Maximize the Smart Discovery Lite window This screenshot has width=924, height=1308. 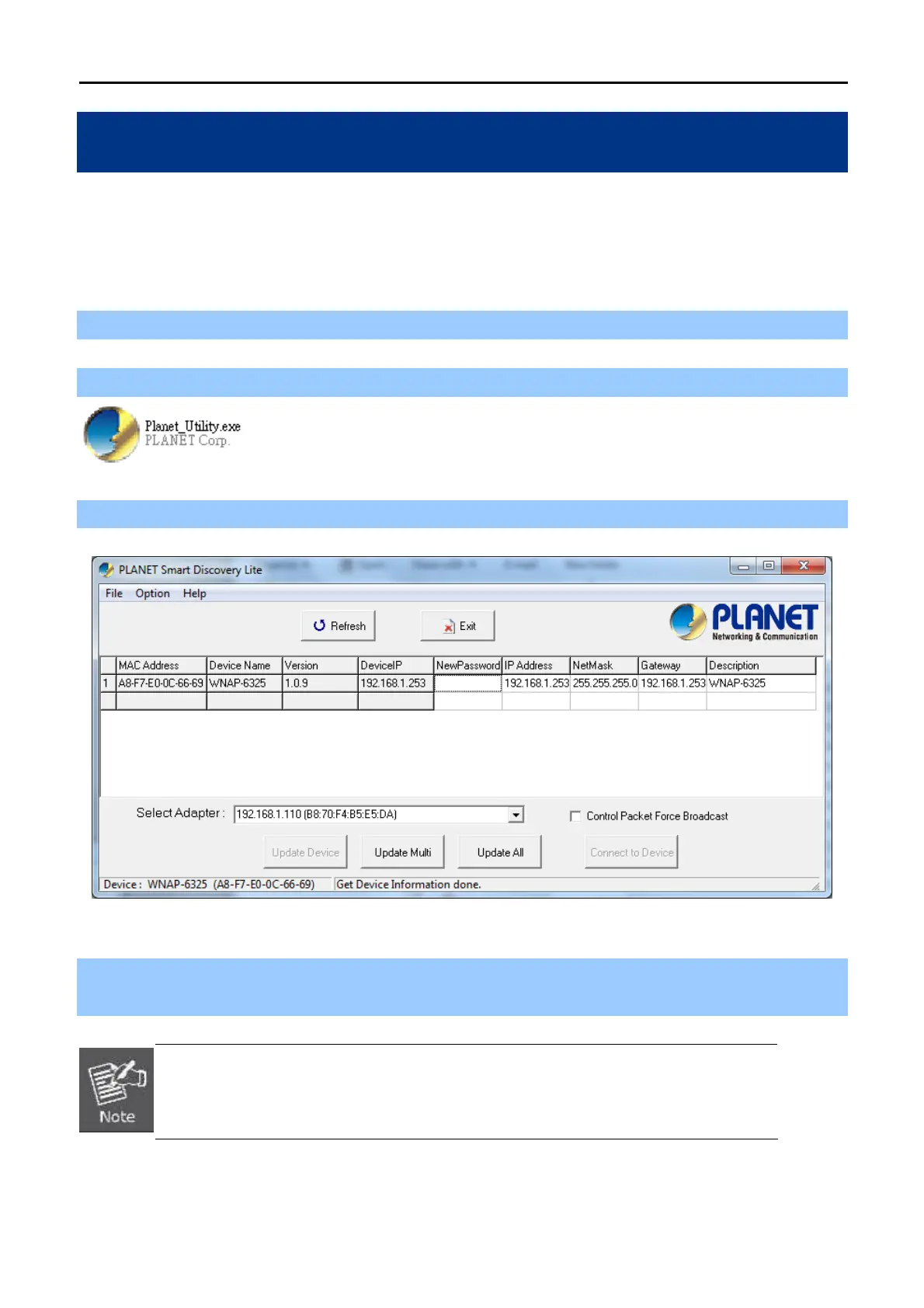[769, 566]
